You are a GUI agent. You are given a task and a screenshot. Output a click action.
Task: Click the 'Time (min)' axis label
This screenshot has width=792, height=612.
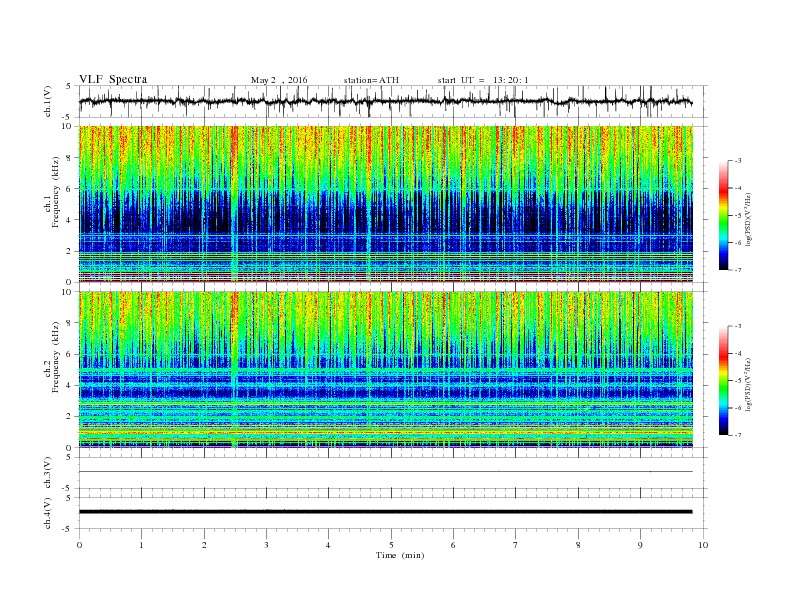click(x=400, y=555)
